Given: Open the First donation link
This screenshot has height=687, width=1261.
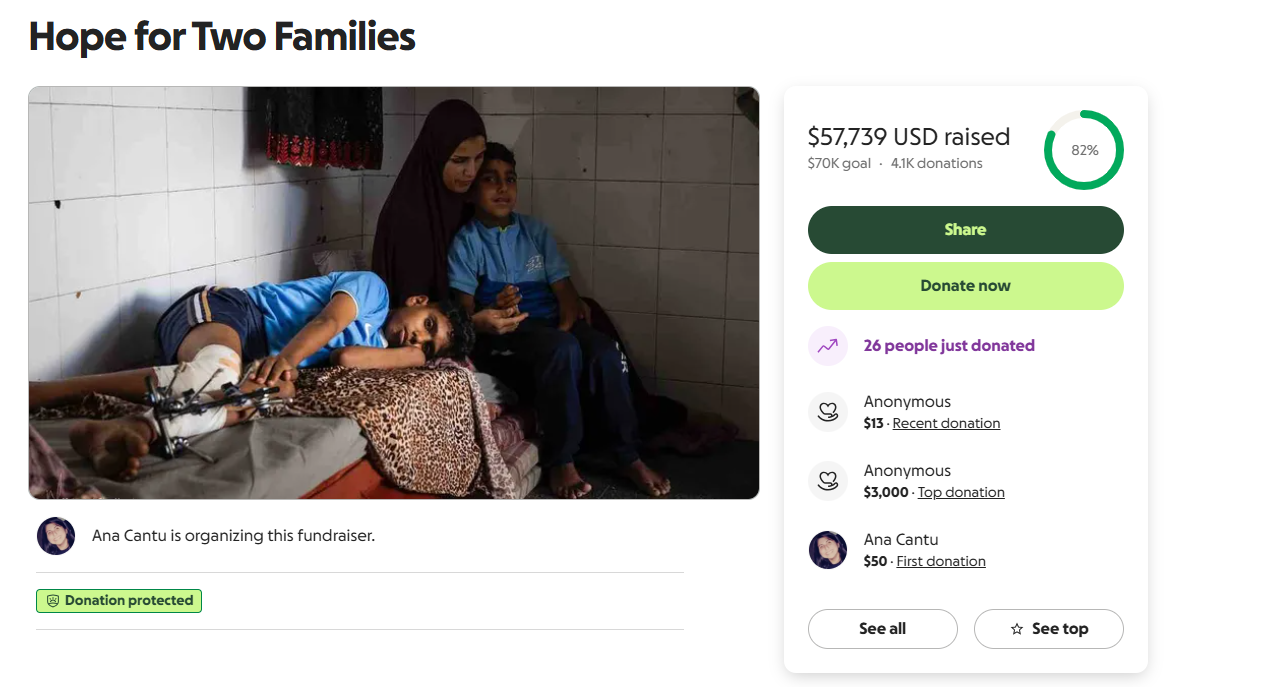Looking at the screenshot, I should click(x=941, y=561).
